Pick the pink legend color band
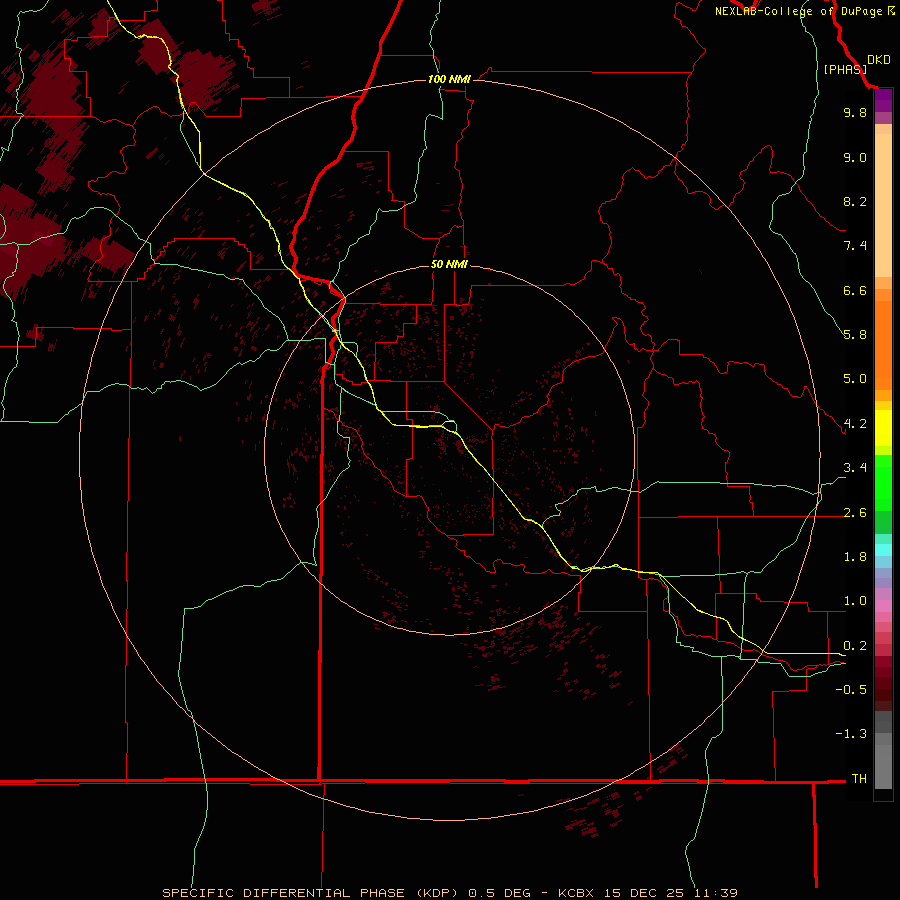The image size is (900, 900). (883, 606)
